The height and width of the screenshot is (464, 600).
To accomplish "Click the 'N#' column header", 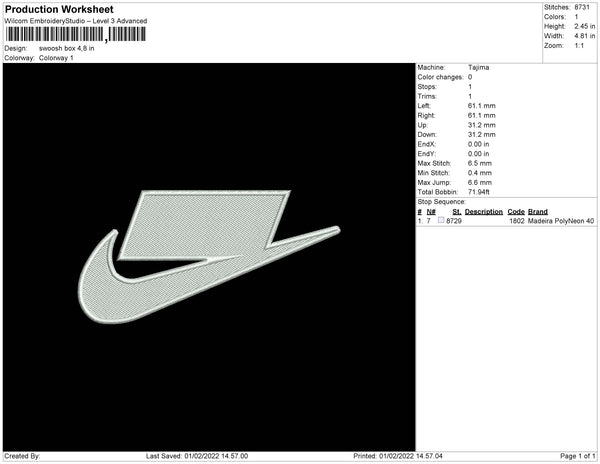I will coord(431,212).
